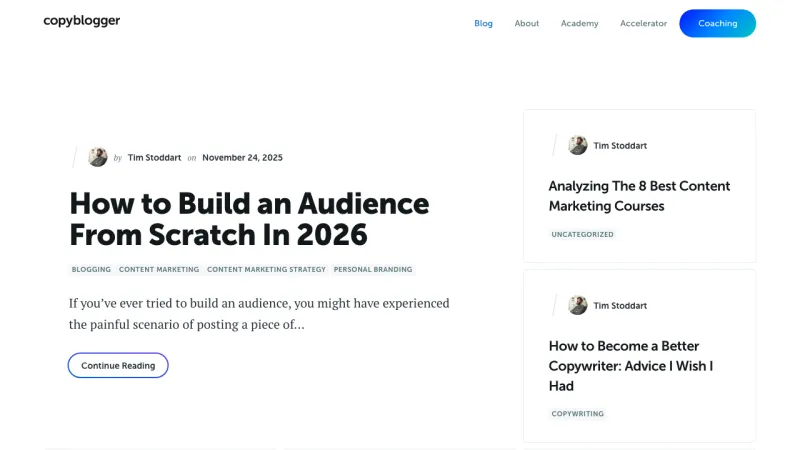The width and height of the screenshot is (800, 450).
Task: Select the BLOGGING category tag
Action: [91, 269]
